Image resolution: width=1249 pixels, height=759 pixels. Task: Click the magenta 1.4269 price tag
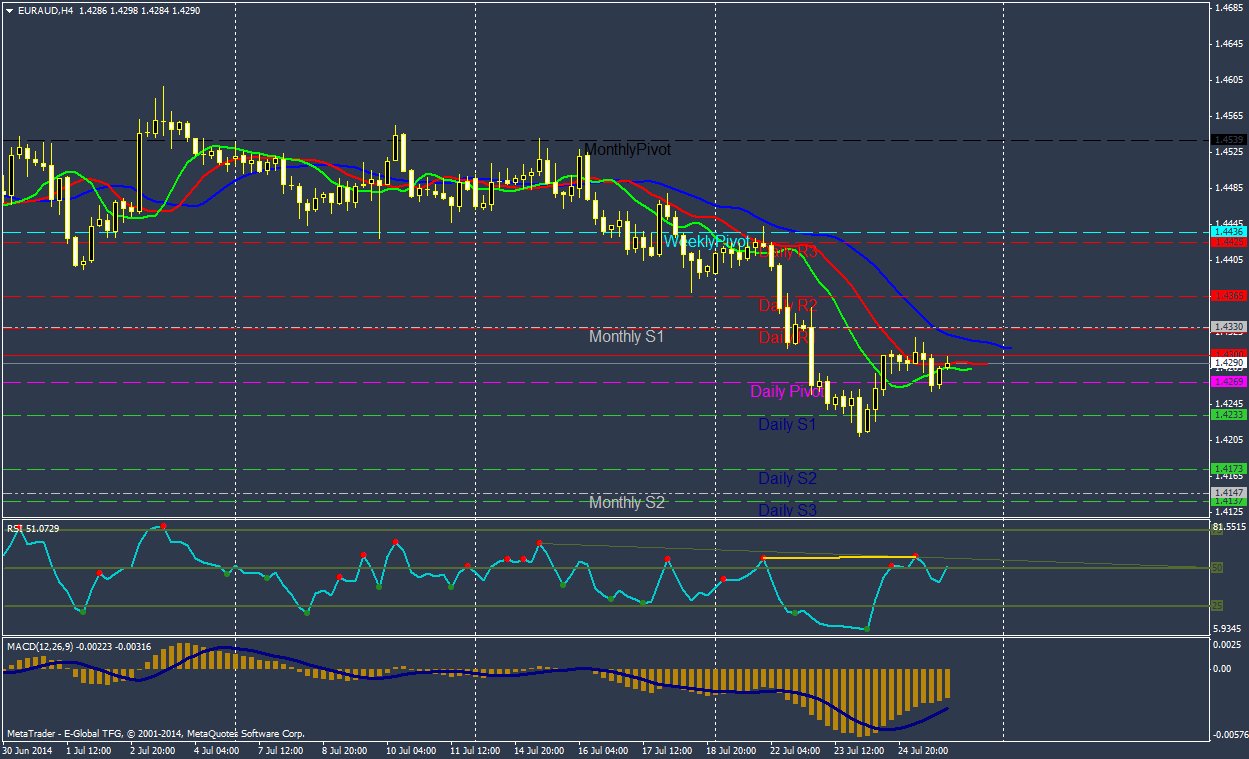pos(1227,382)
